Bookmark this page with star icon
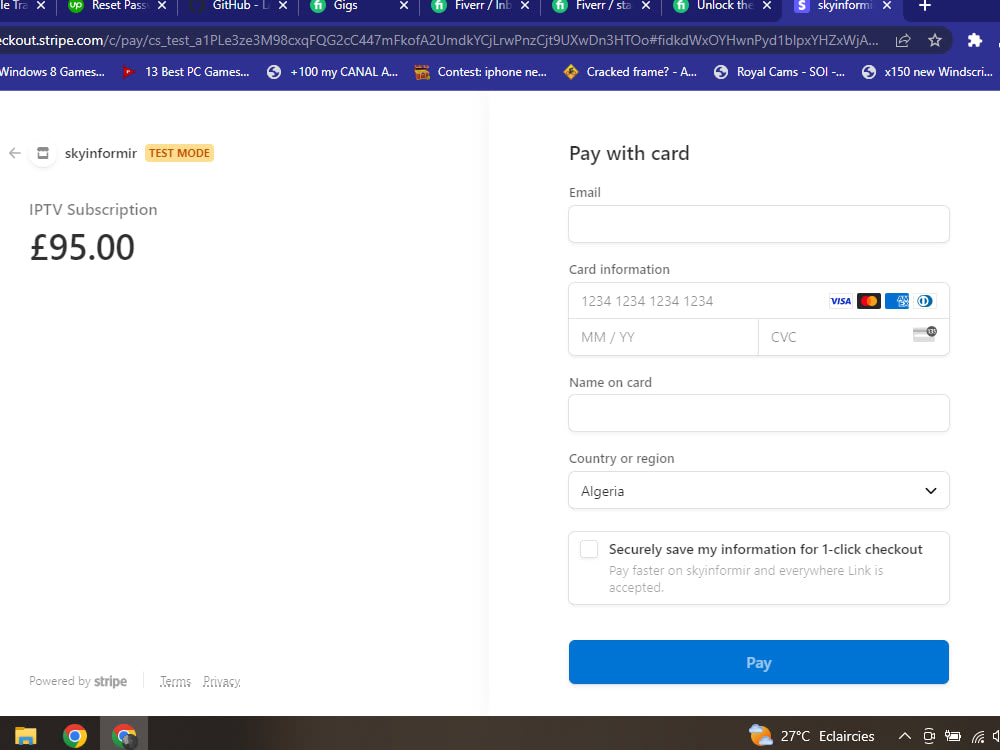The height and width of the screenshot is (750, 1000). [935, 40]
